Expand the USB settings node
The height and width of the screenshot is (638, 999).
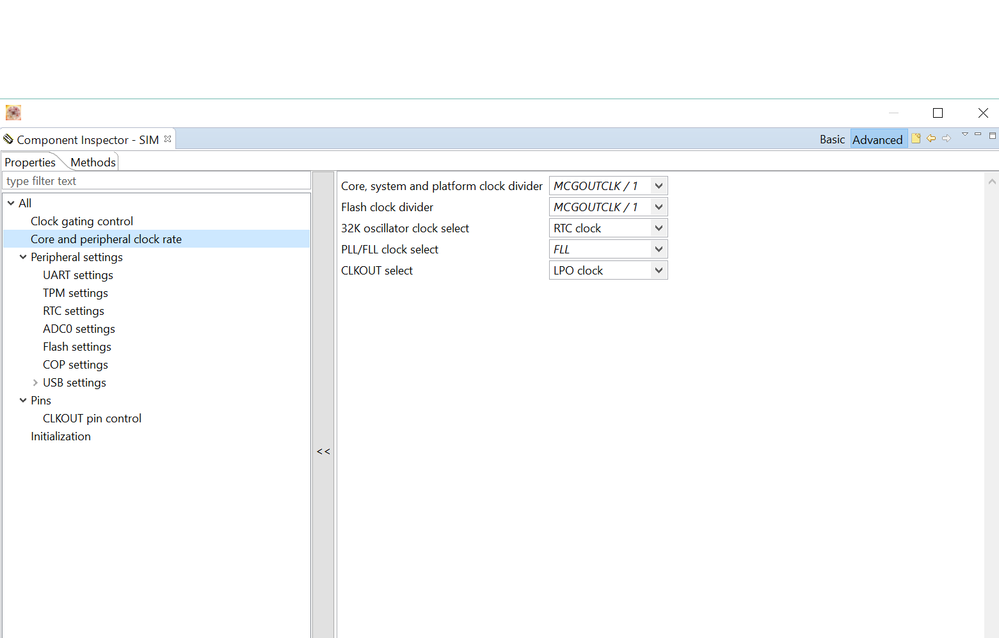pos(35,382)
